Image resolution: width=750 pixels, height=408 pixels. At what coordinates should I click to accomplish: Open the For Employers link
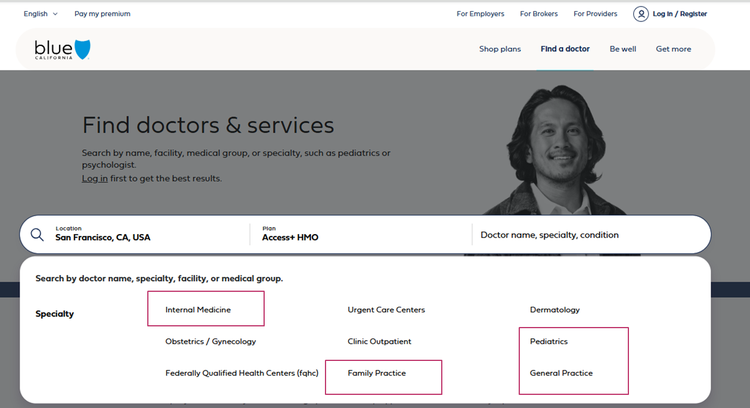[480, 14]
